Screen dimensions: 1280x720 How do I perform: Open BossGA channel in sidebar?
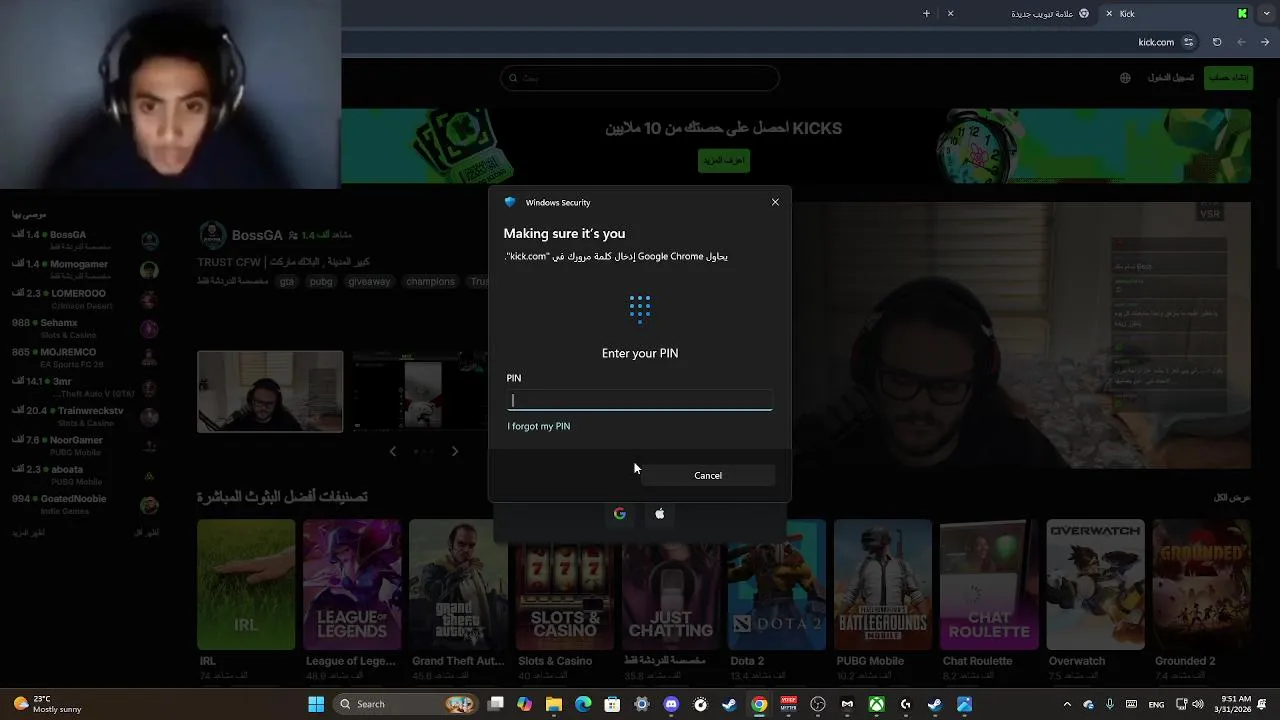point(85,240)
